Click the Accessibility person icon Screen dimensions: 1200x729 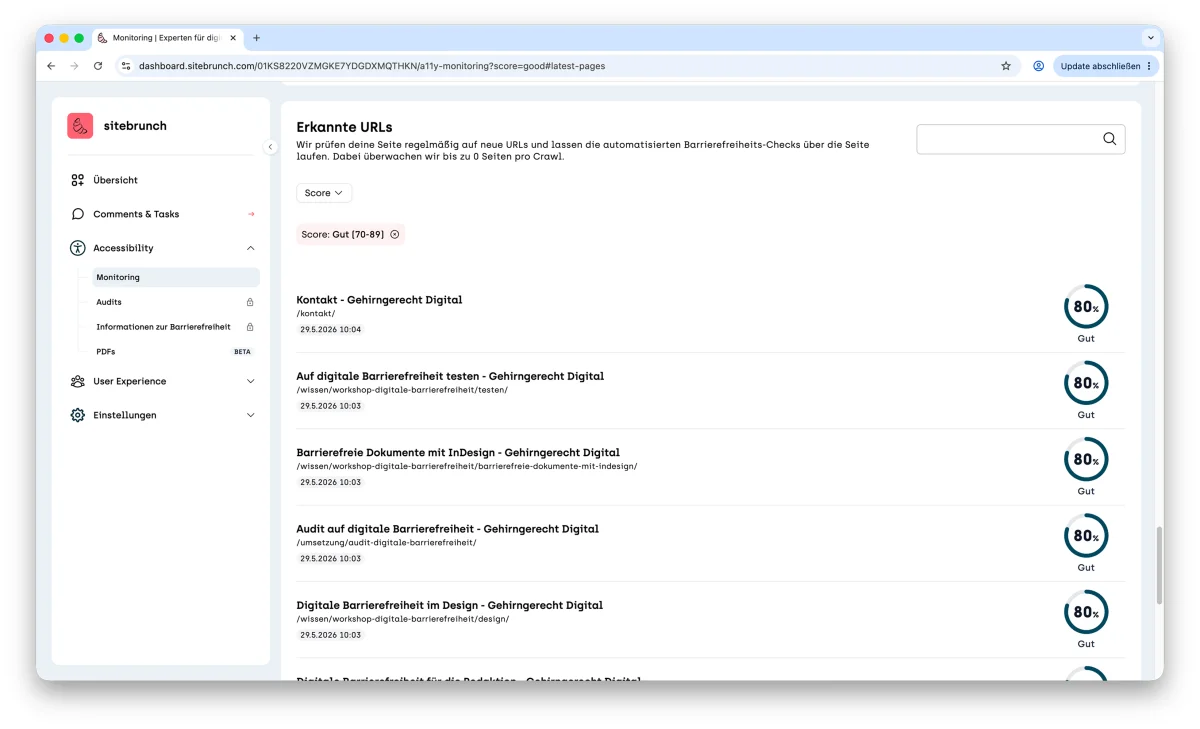[78, 248]
